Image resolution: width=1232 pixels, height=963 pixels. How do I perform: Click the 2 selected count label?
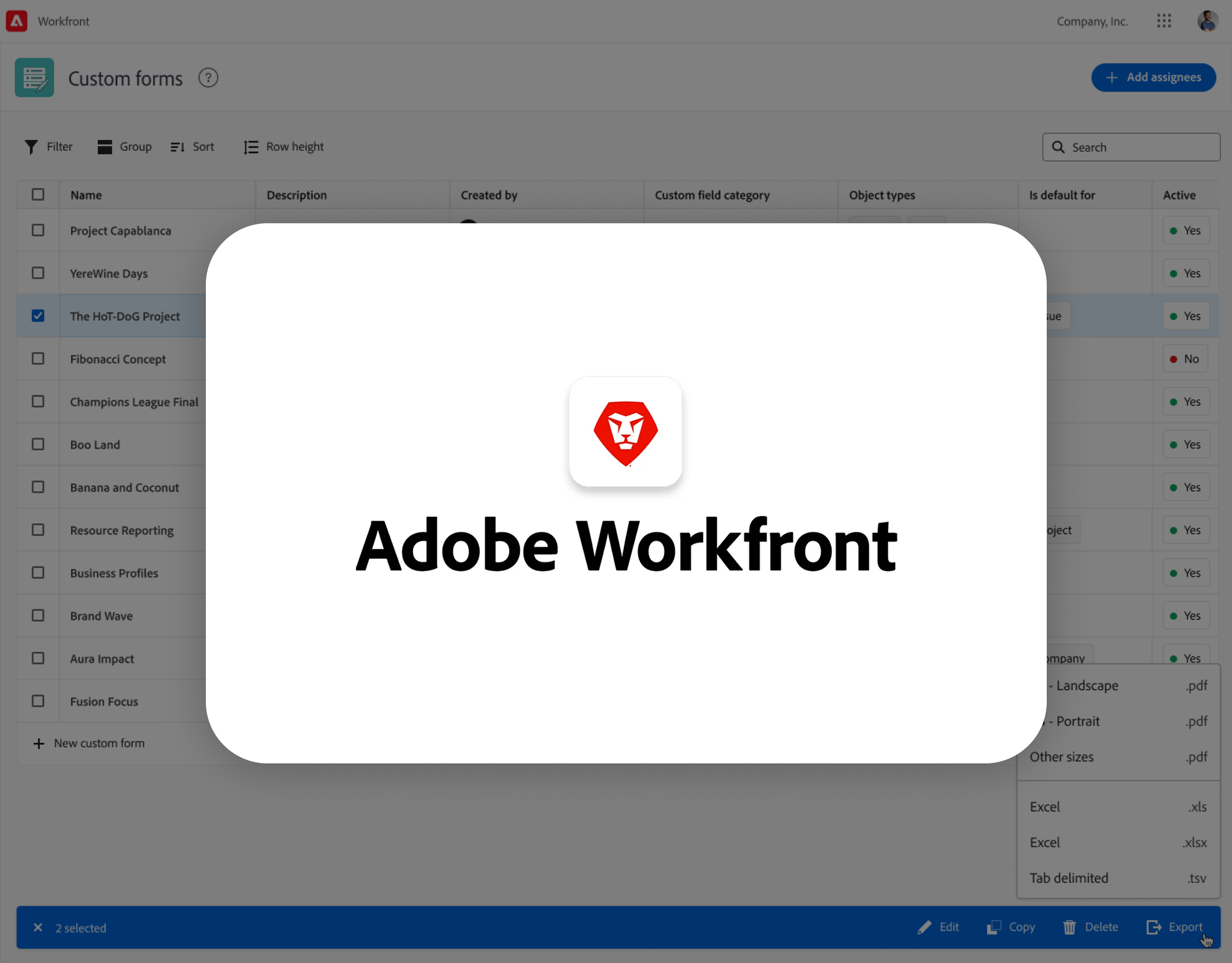coord(81,928)
